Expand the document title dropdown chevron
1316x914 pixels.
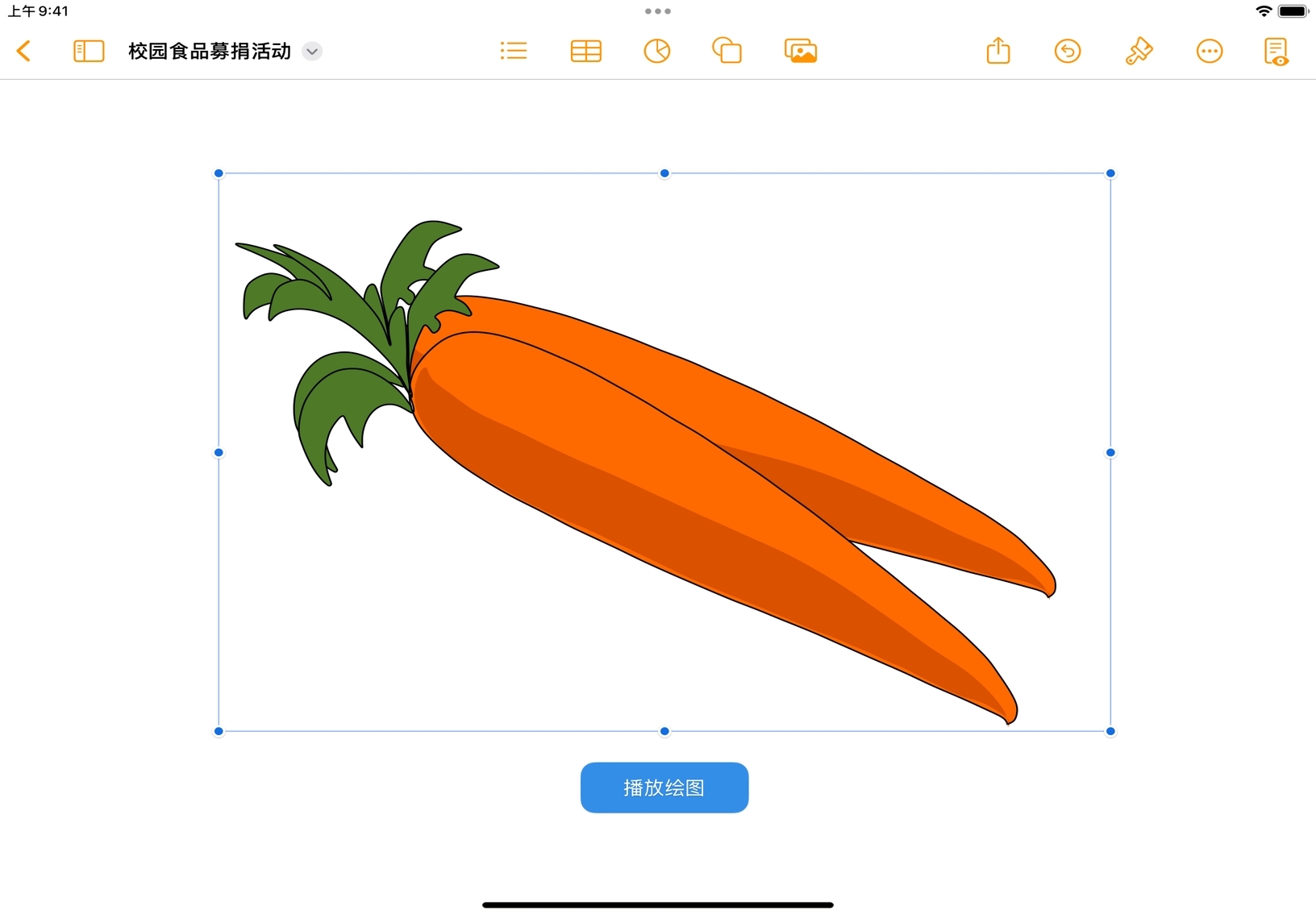(312, 52)
